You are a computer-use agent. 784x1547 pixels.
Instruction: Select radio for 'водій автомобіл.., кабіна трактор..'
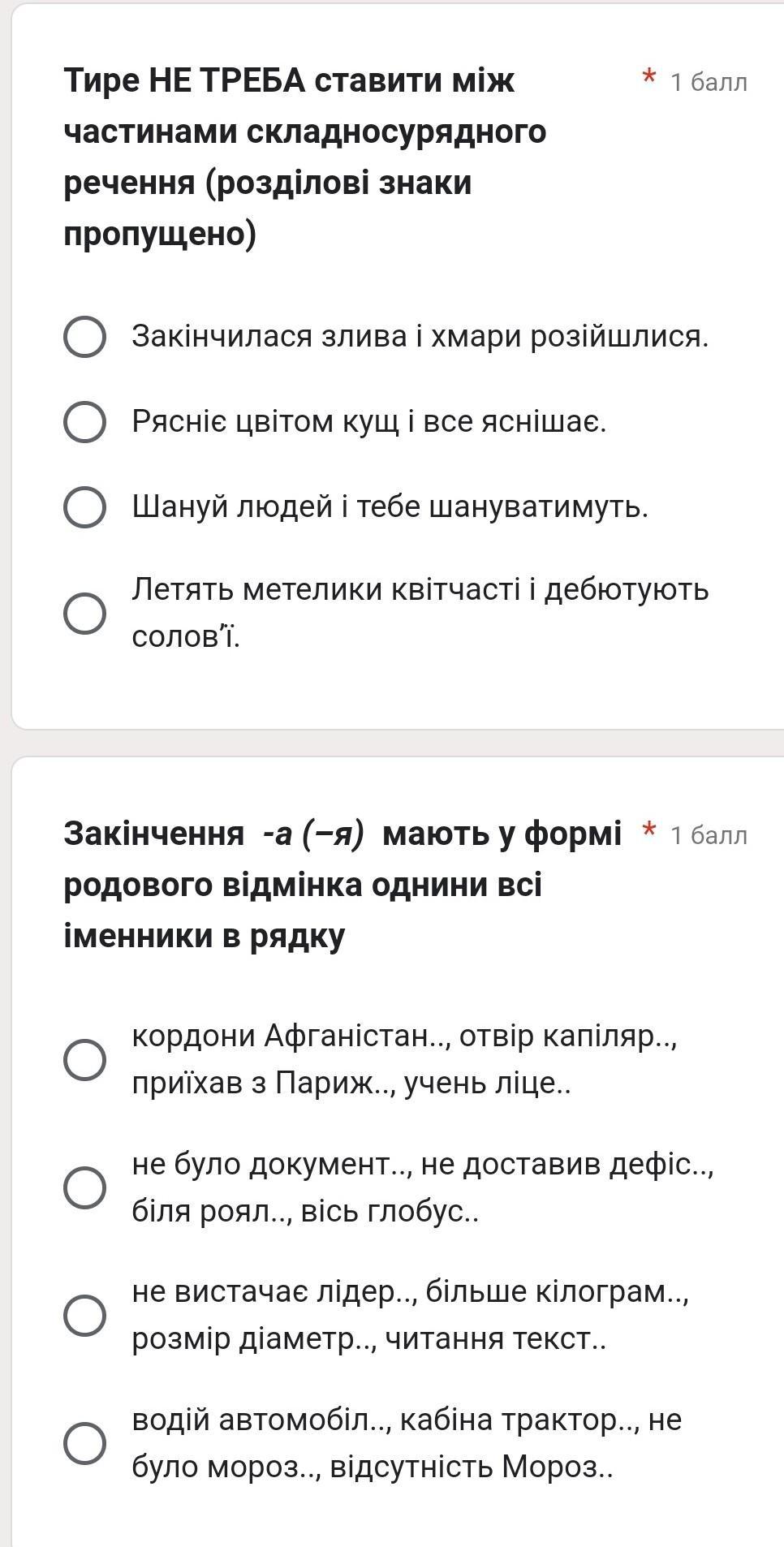click(x=84, y=1442)
